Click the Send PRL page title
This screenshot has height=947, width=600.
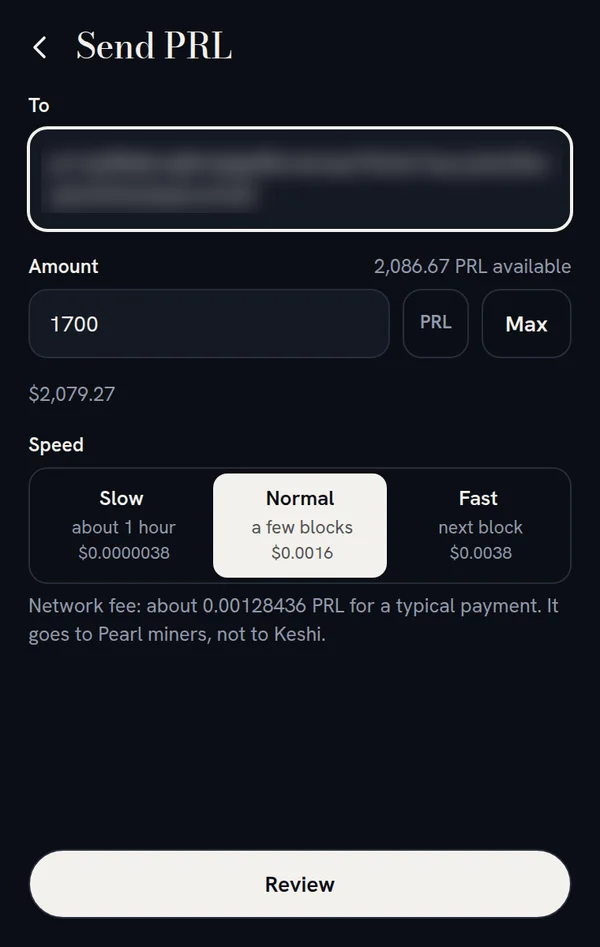tap(154, 46)
